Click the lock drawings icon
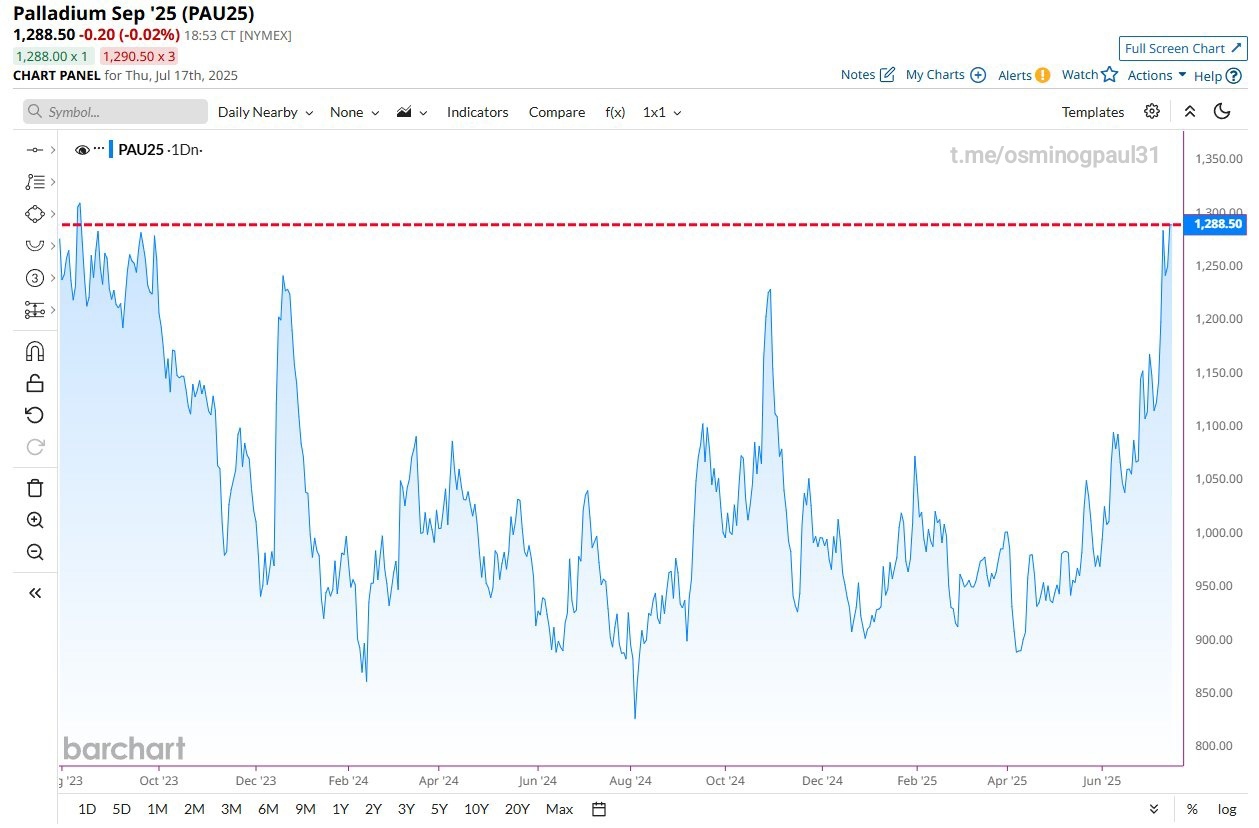1259x828 pixels. click(x=35, y=383)
